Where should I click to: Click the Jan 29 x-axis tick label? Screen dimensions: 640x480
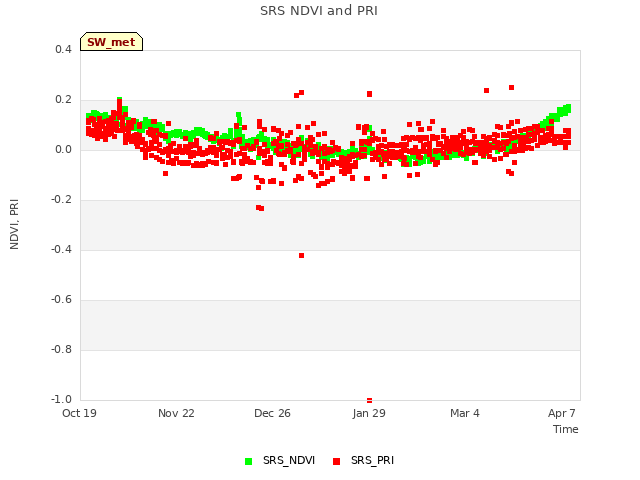click(369, 413)
